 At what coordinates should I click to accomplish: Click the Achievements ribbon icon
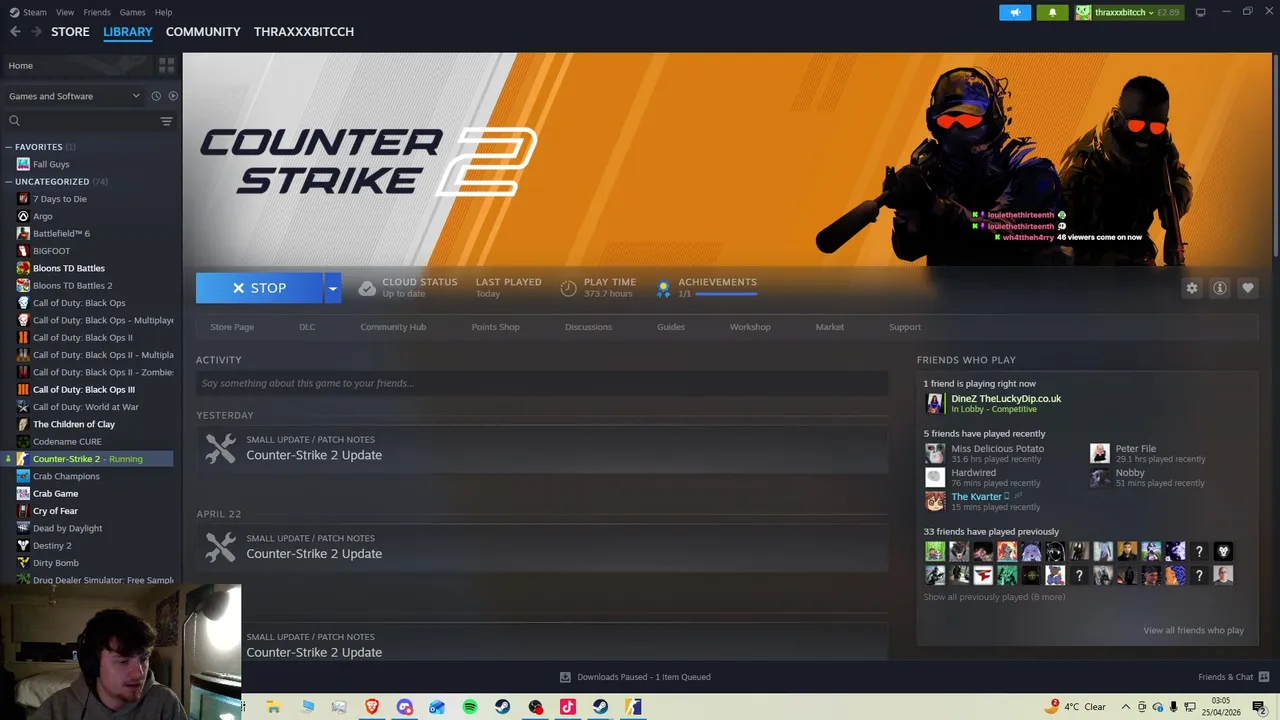tap(662, 288)
